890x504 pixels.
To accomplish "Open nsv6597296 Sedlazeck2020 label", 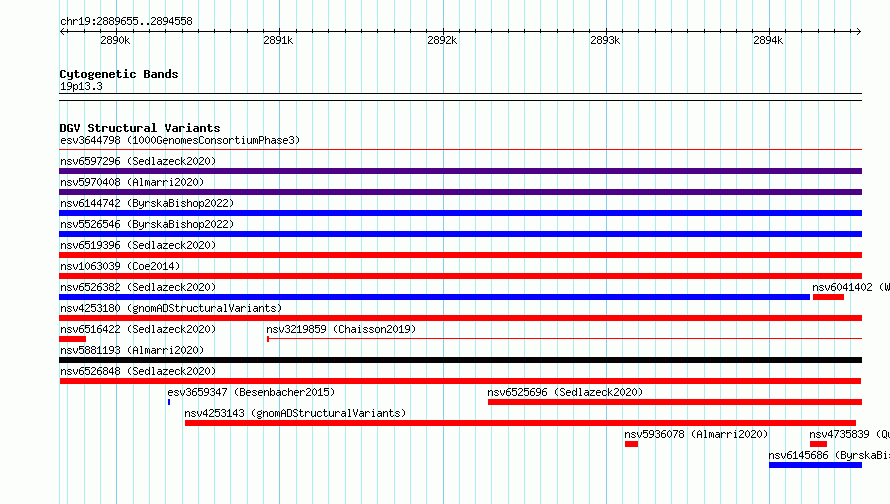I will 138,161.
